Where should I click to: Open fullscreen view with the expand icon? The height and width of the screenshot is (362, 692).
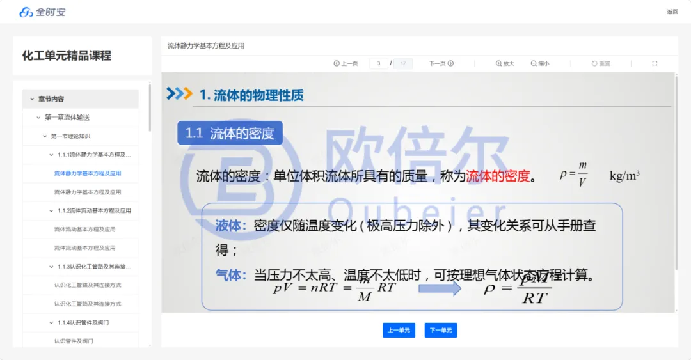coord(654,64)
